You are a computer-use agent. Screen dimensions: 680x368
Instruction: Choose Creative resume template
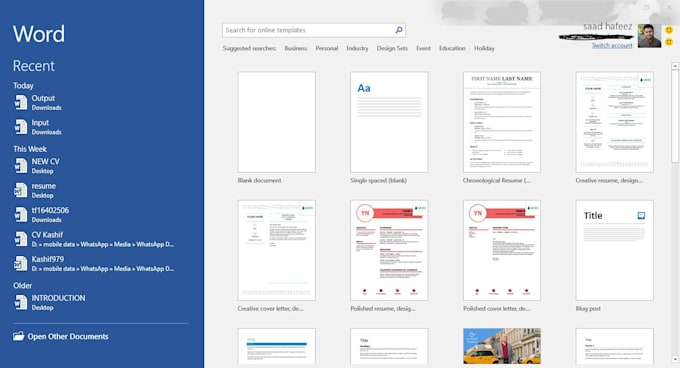[615, 122]
